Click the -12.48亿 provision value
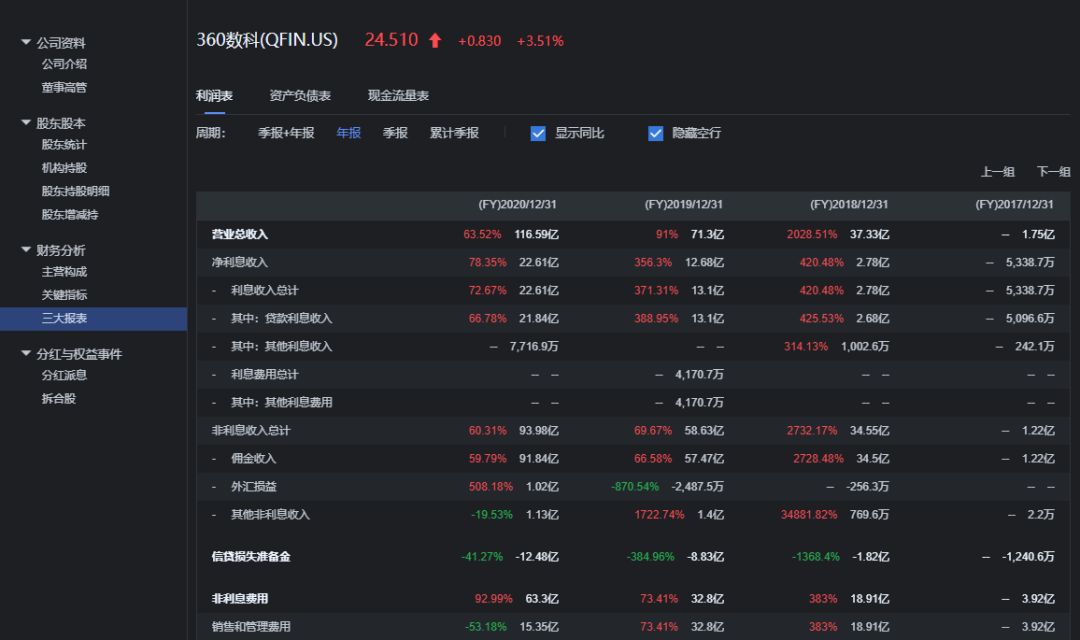 tap(537, 557)
